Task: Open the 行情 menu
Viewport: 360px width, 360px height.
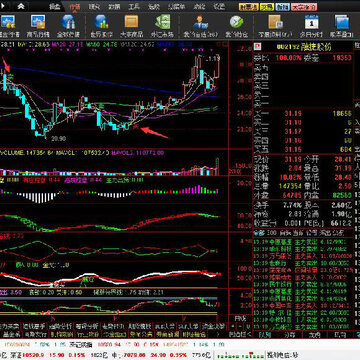Action: coord(75,6)
